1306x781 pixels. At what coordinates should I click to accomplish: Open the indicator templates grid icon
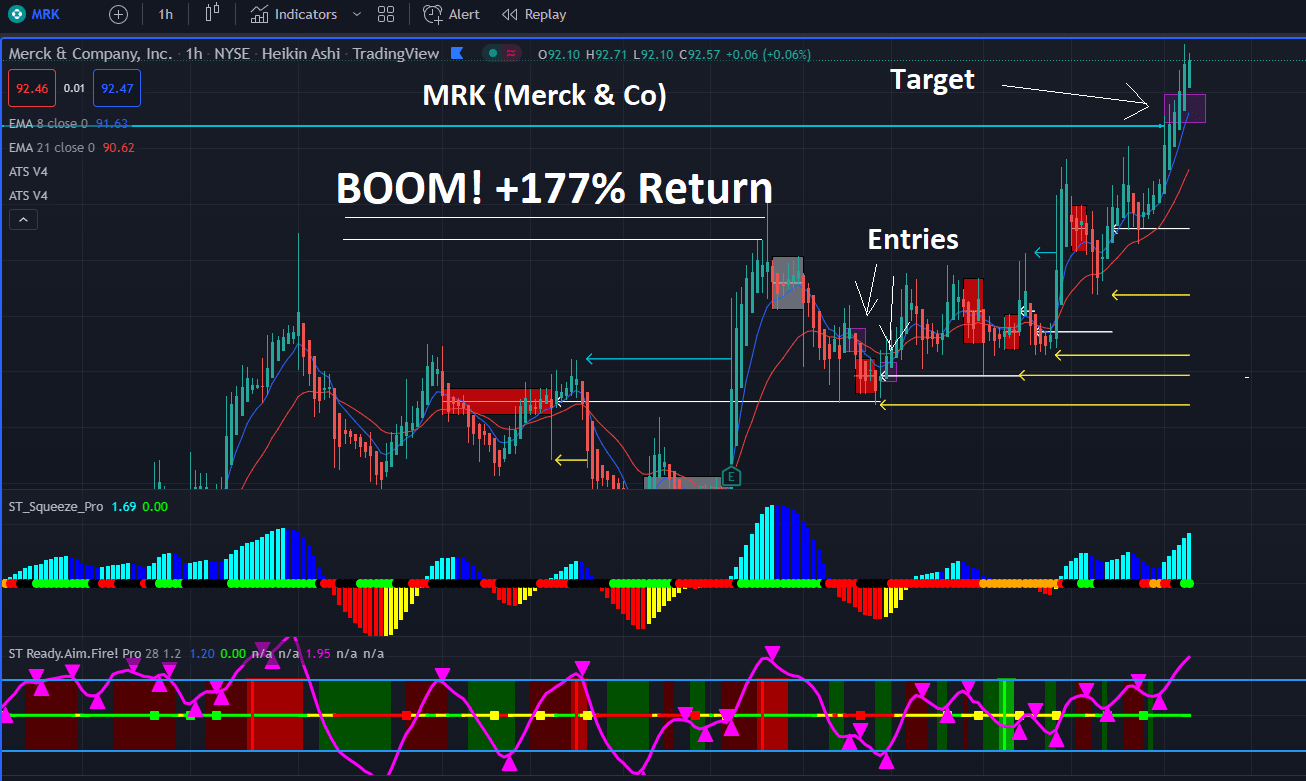pyautogui.click(x=386, y=14)
